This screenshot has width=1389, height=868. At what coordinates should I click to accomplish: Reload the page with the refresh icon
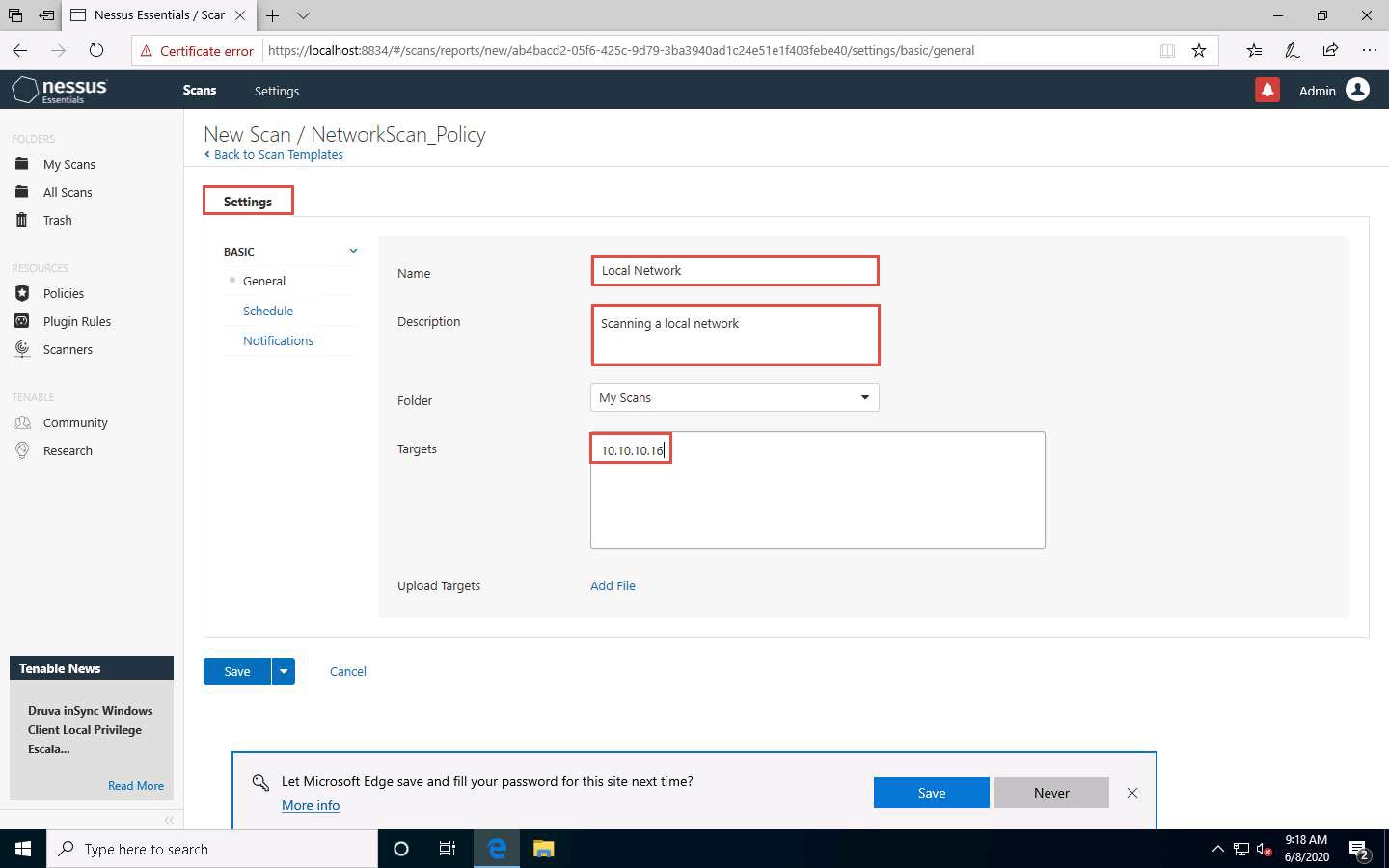(95, 50)
